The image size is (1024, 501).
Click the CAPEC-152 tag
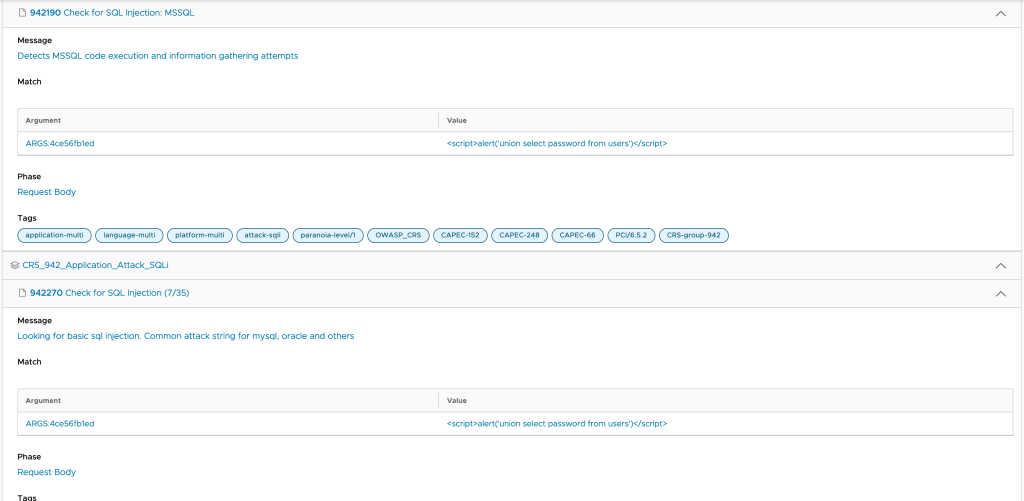tap(461, 235)
